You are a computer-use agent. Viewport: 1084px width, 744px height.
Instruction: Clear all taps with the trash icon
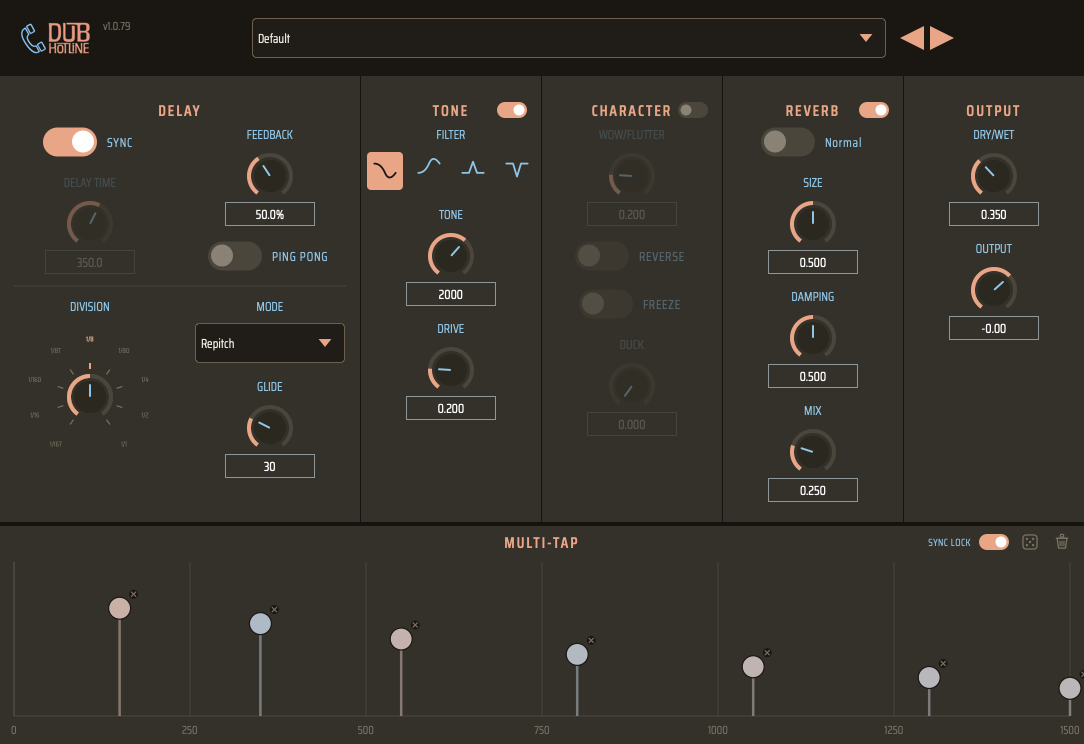[1063, 541]
